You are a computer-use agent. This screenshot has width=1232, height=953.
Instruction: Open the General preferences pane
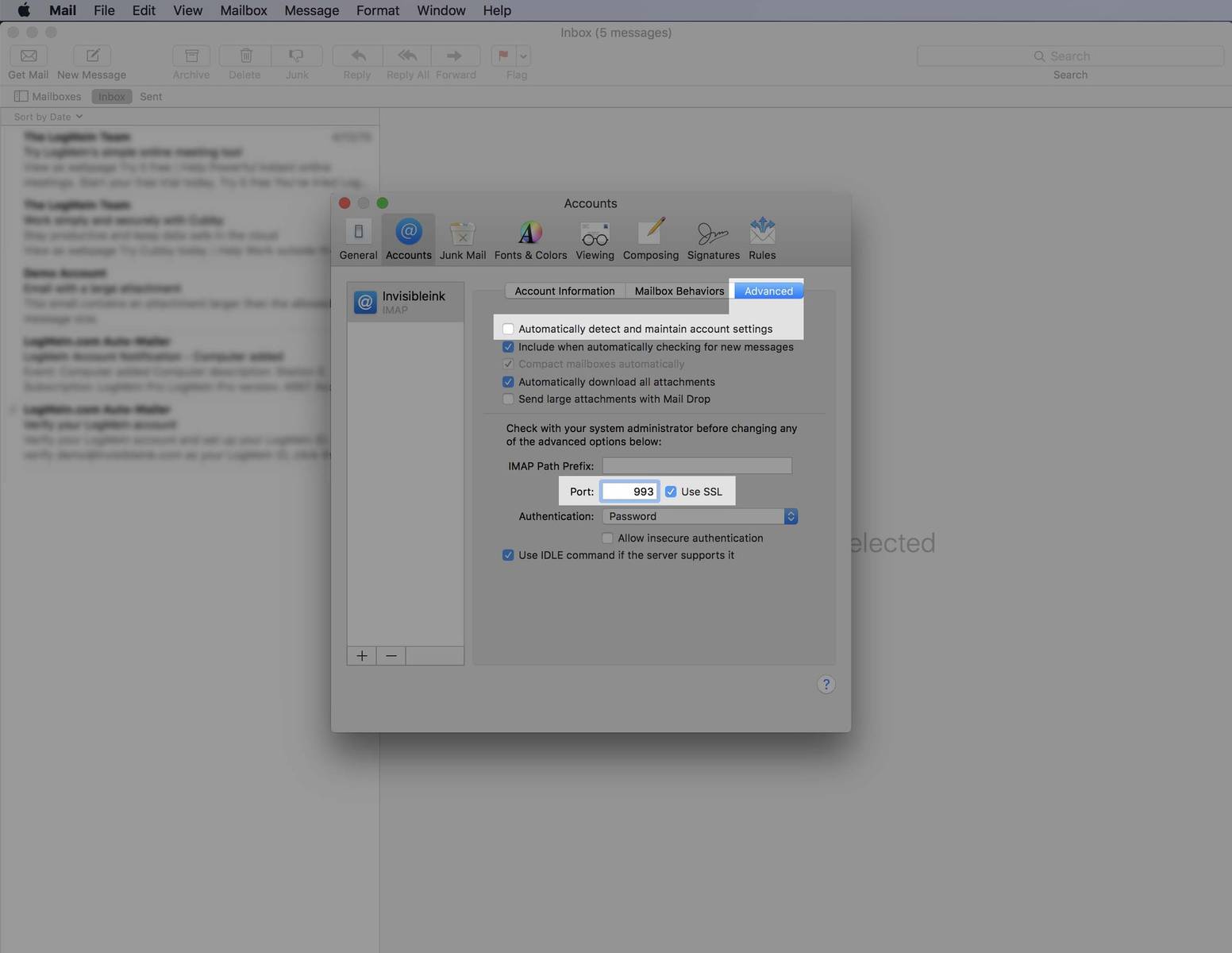(358, 238)
